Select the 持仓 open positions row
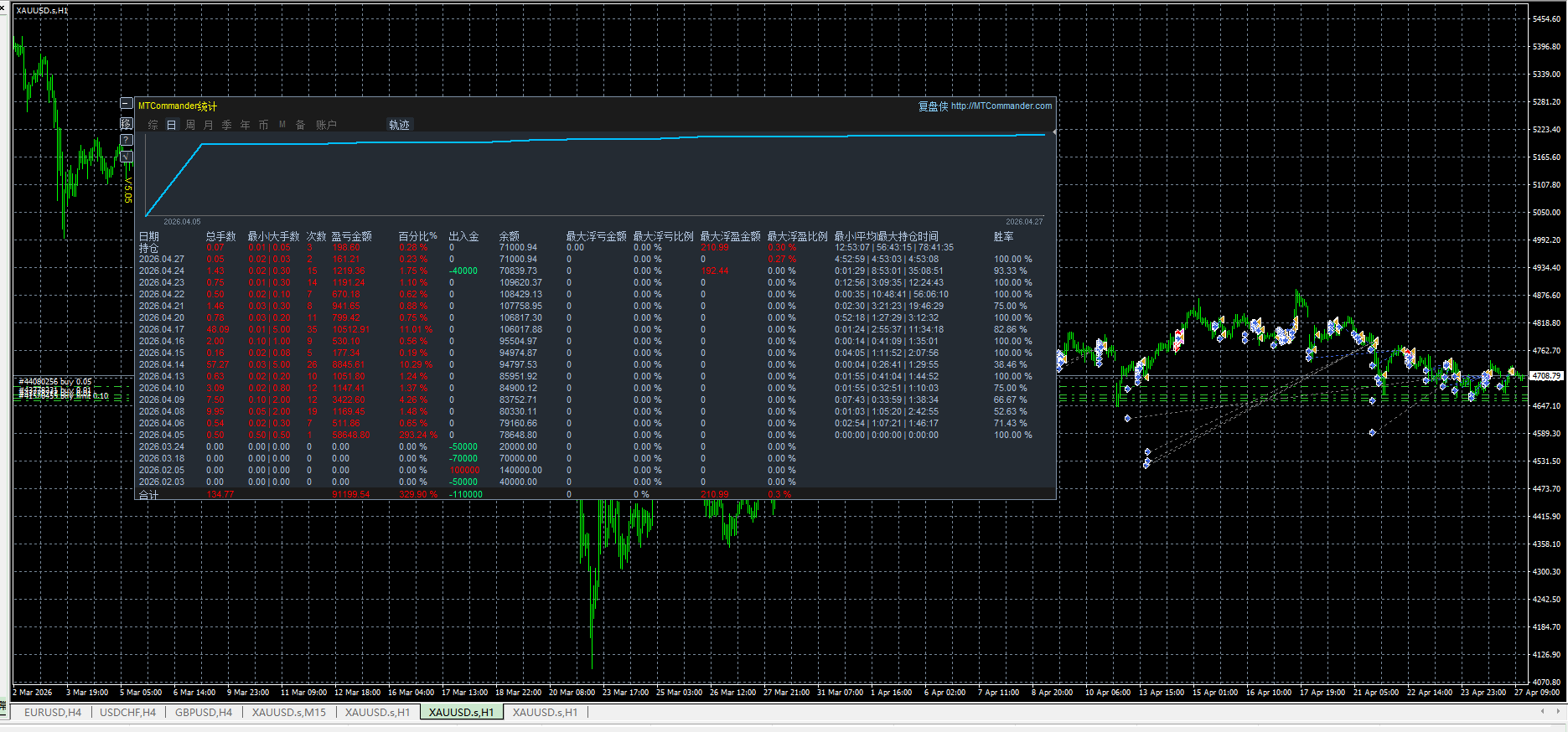This screenshot has height=732, width=1568. click(148, 248)
